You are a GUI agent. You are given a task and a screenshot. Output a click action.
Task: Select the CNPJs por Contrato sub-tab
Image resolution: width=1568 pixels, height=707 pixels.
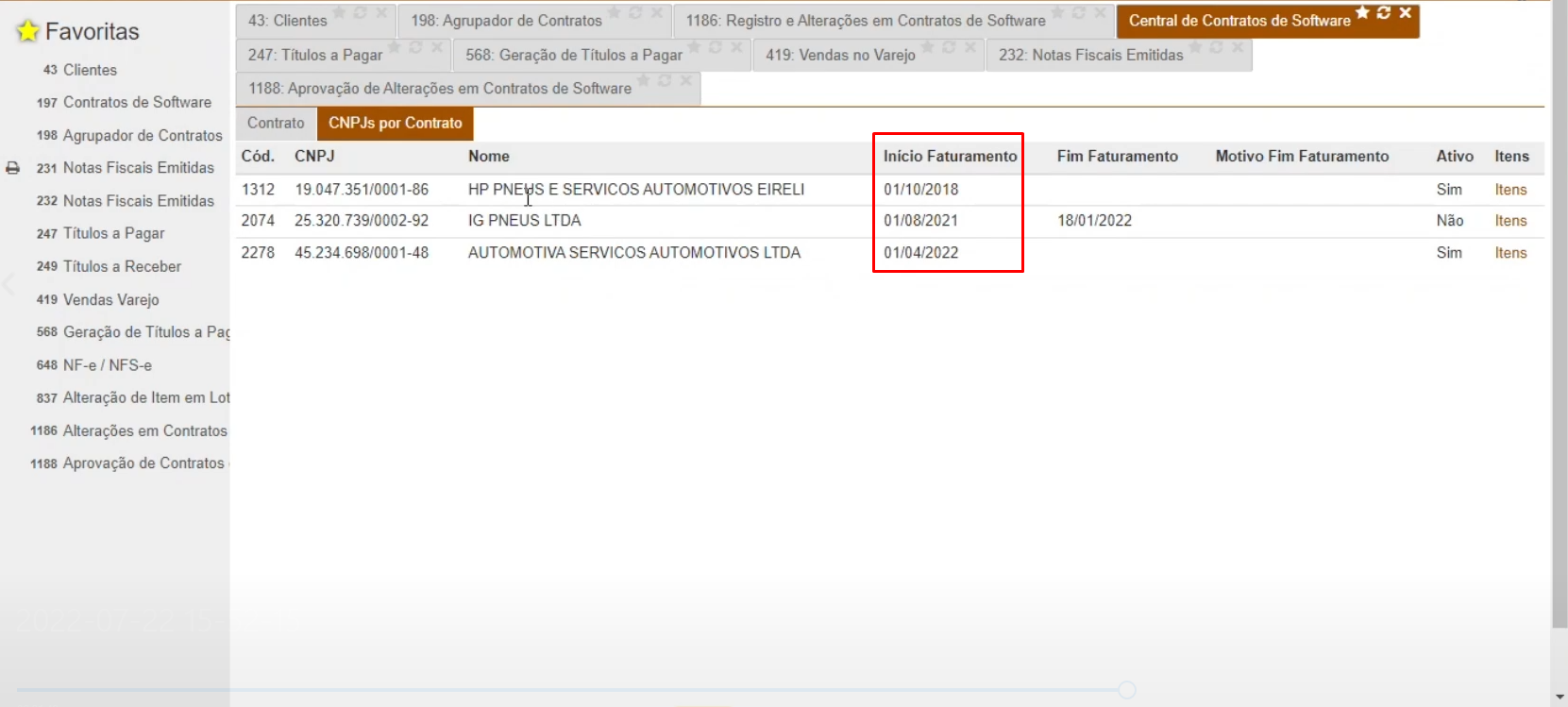tap(396, 123)
